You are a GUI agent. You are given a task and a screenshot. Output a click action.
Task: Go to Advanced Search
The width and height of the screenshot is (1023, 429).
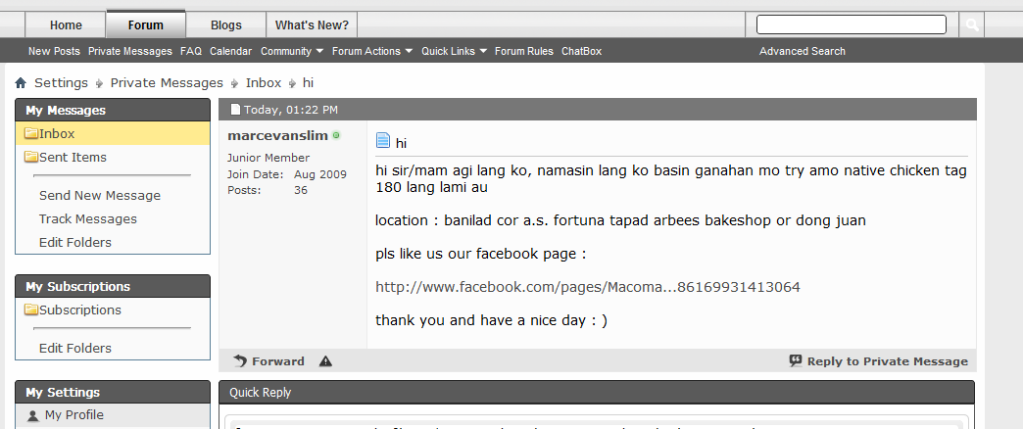pyautogui.click(x=802, y=51)
